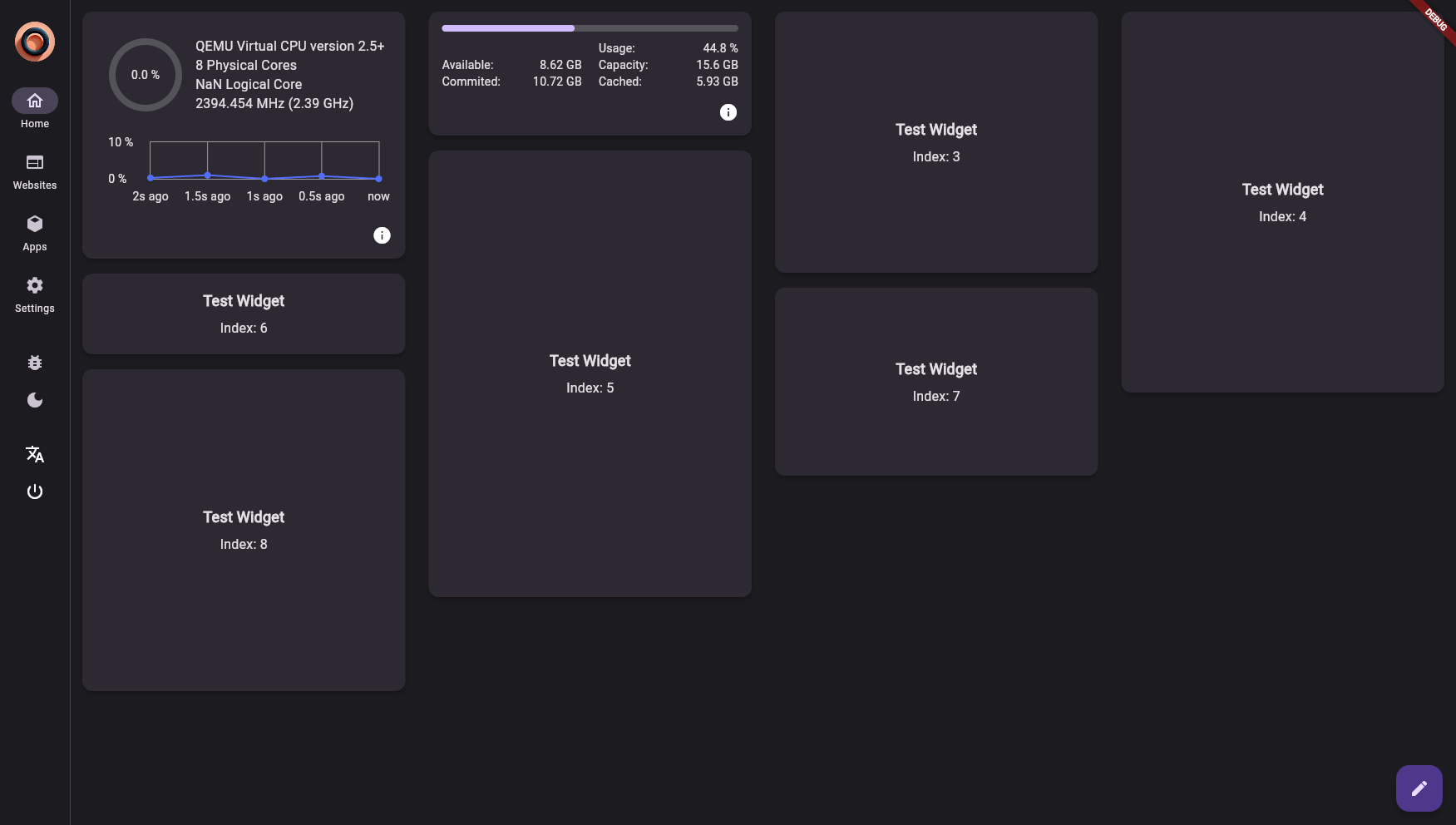Click the '8 Physical Cores' text
The width and height of the screenshot is (1456, 825).
(246, 66)
